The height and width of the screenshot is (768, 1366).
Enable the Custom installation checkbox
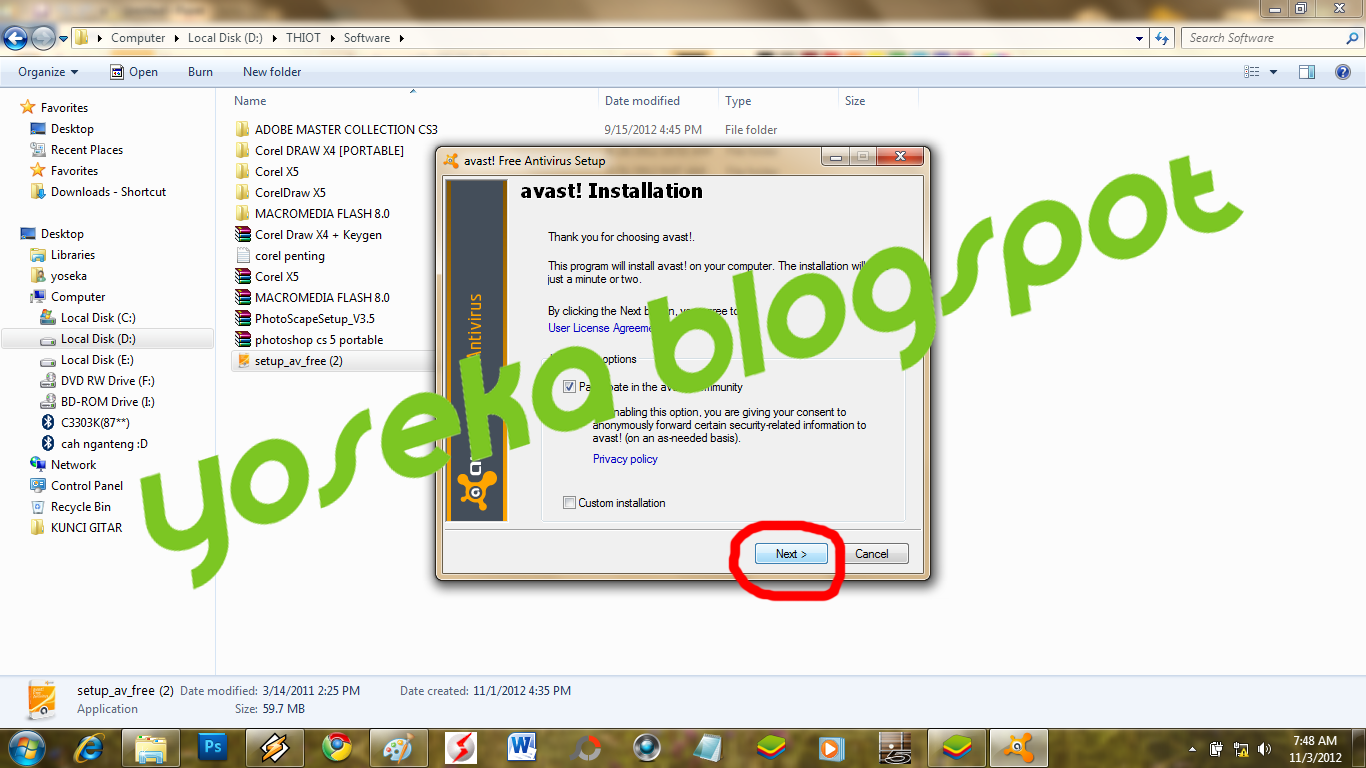coord(570,503)
